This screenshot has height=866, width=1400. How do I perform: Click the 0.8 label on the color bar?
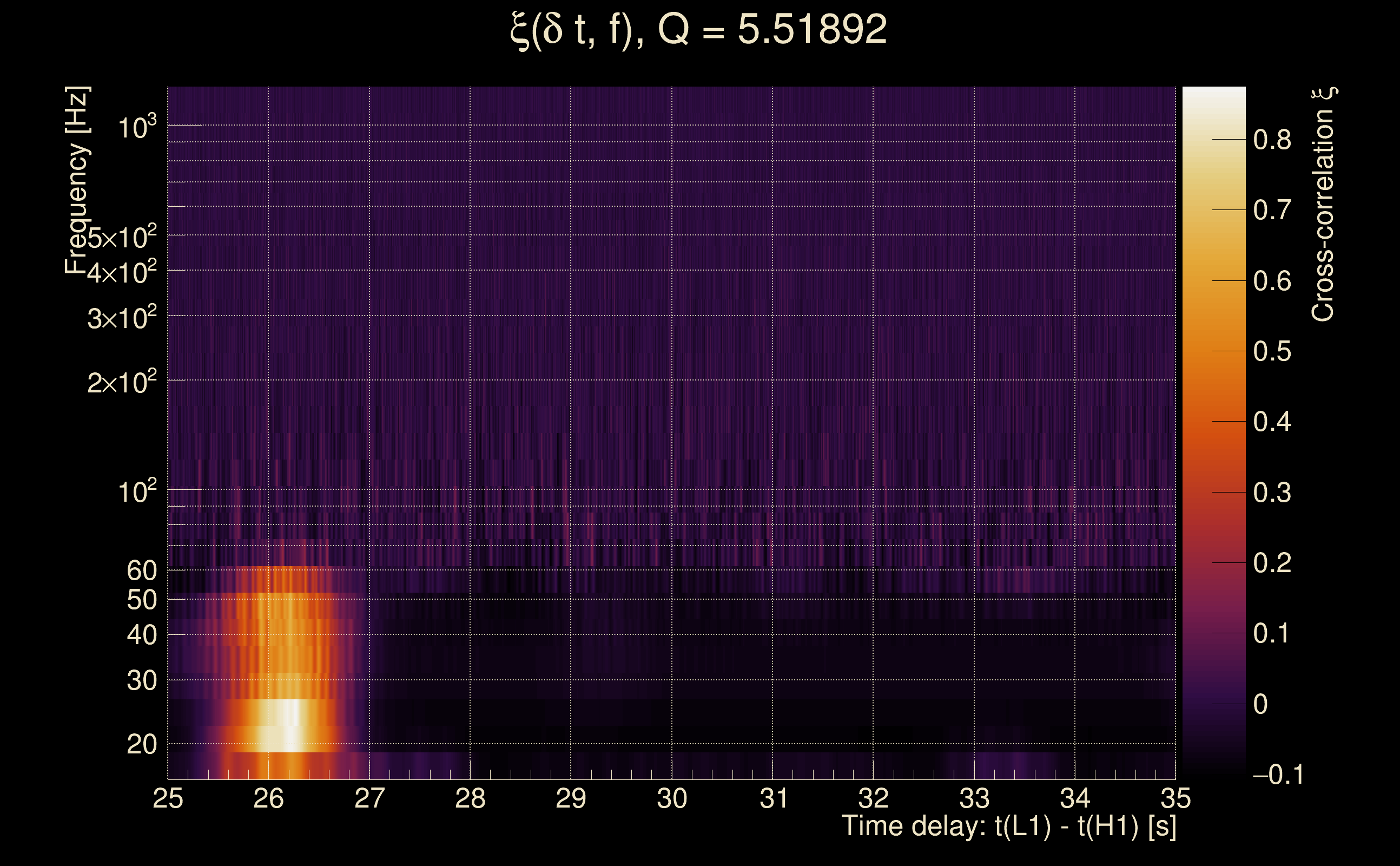(1272, 140)
